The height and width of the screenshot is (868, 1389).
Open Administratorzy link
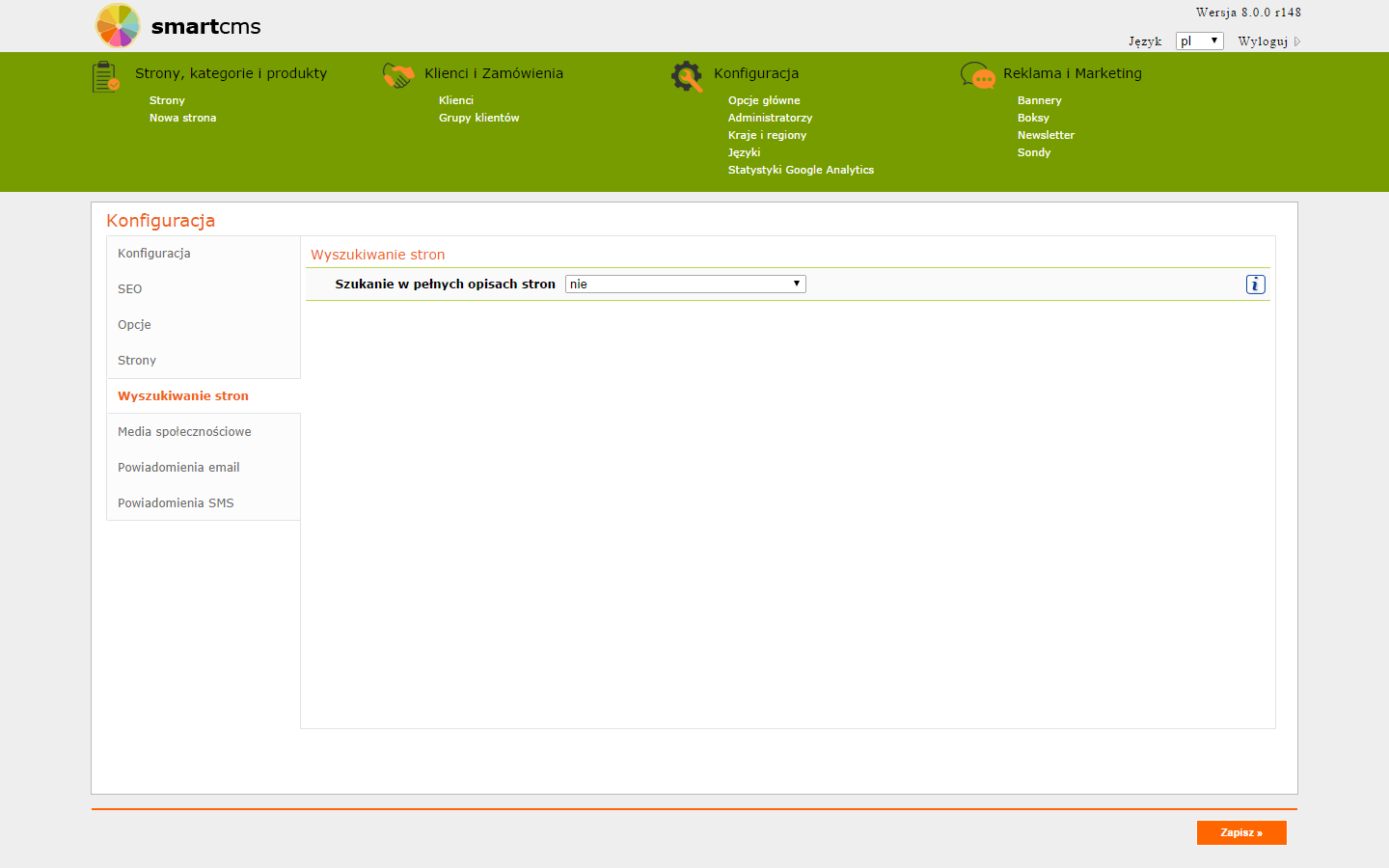pyautogui.click(x=770, y=118)
